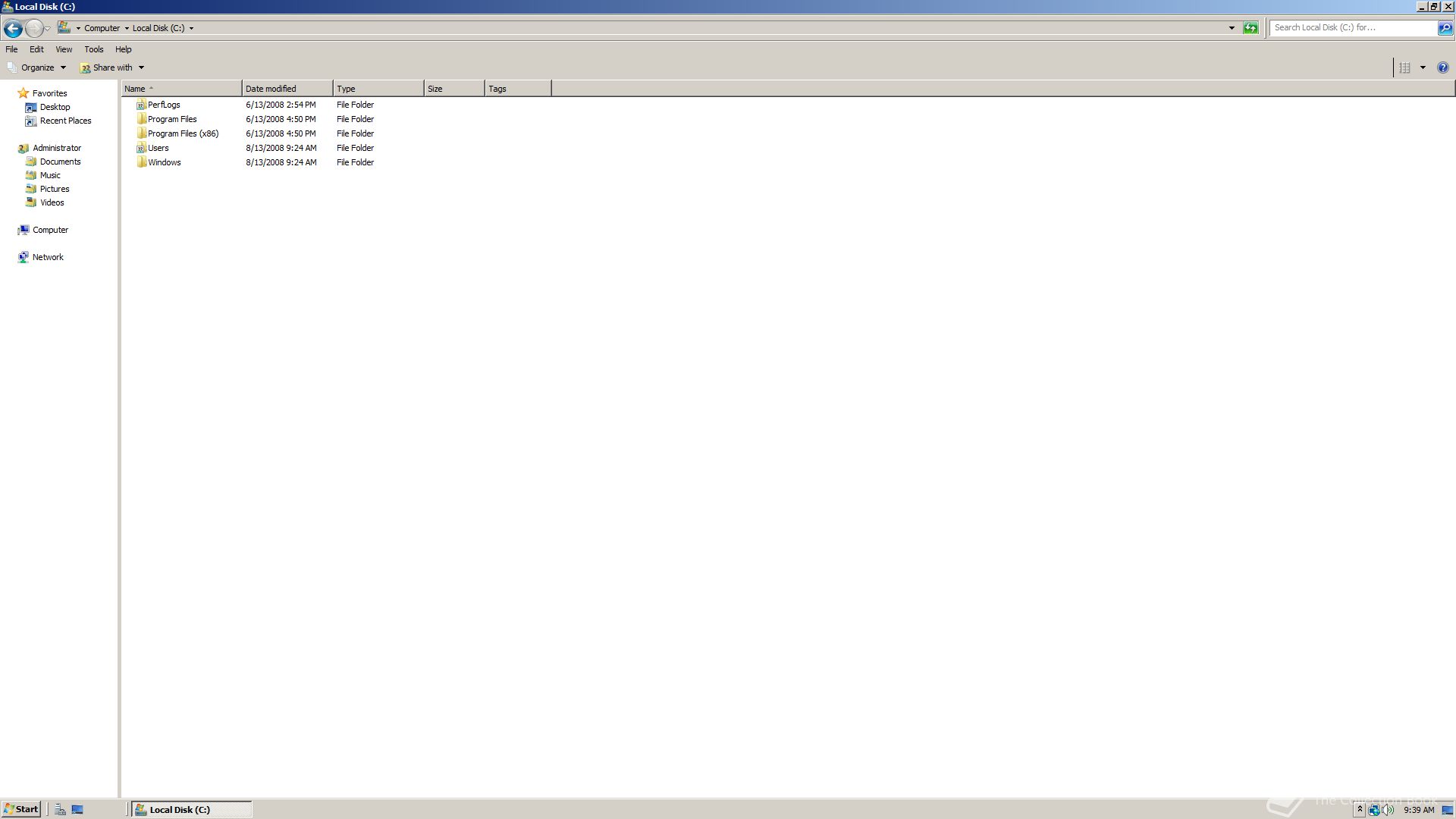
Task: Select the Program Files (x86) folder icon
Action: point(141,133)
